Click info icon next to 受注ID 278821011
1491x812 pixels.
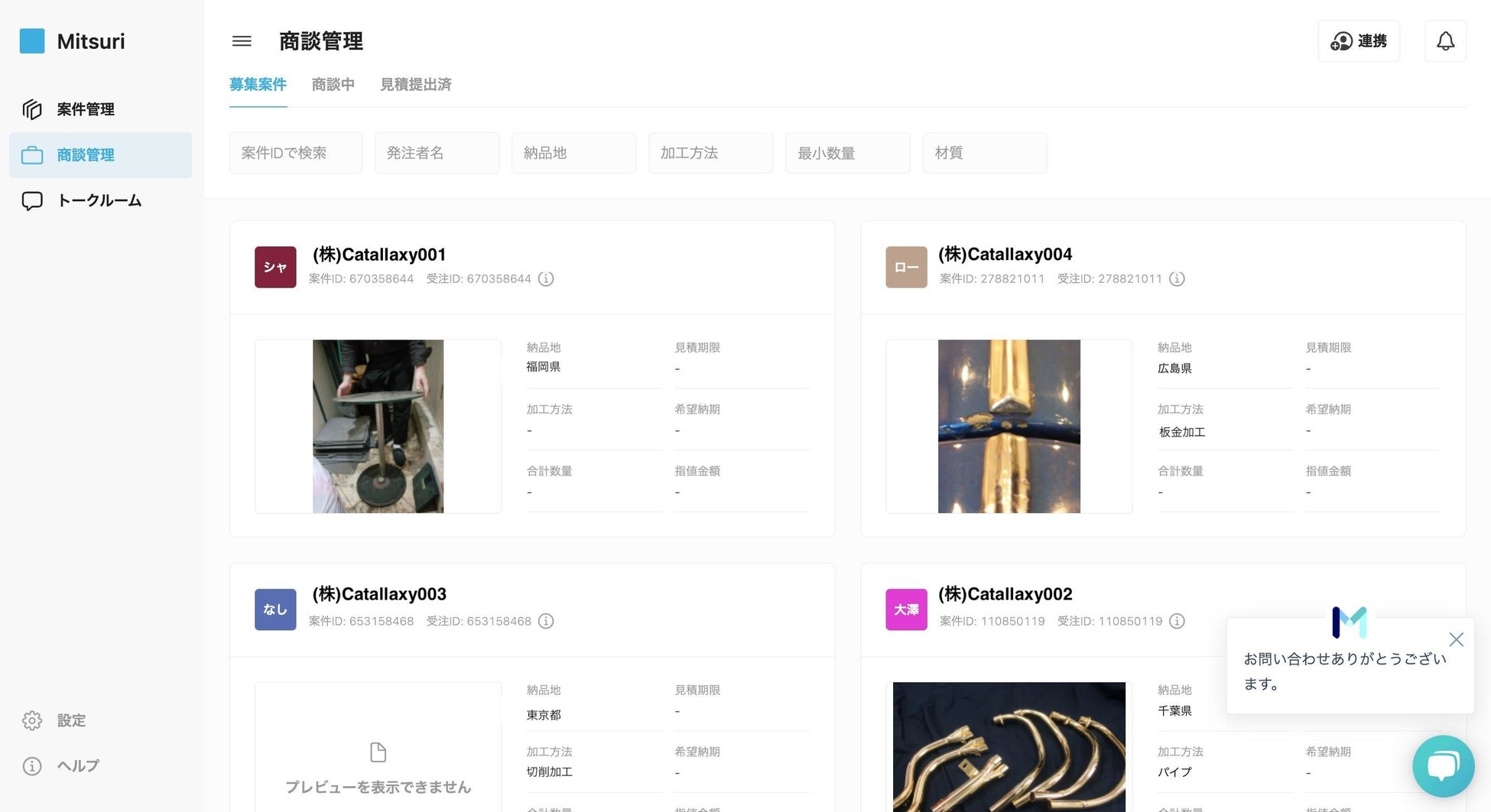(1178, 279)
